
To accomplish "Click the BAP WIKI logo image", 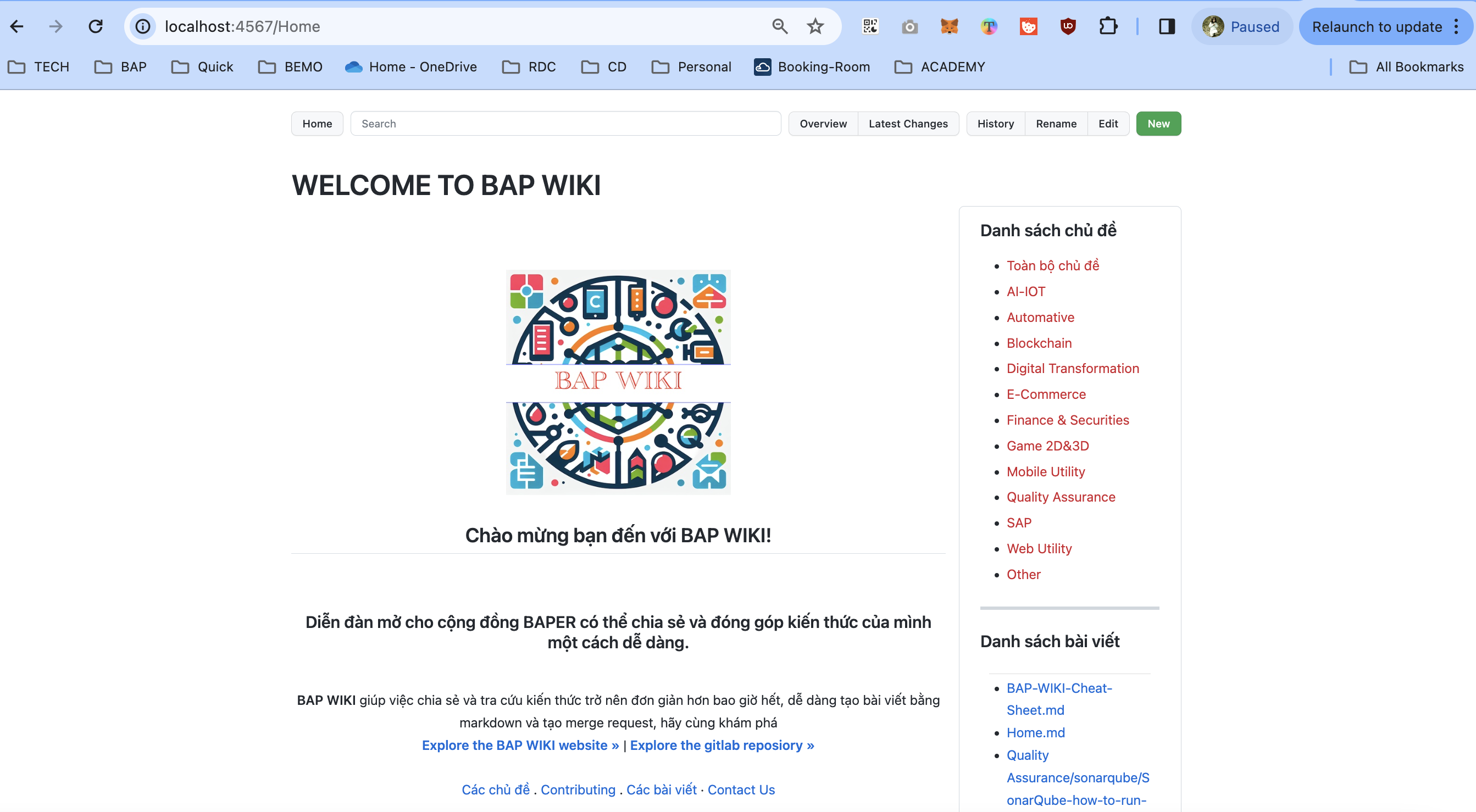I will [x=618, y=382].
